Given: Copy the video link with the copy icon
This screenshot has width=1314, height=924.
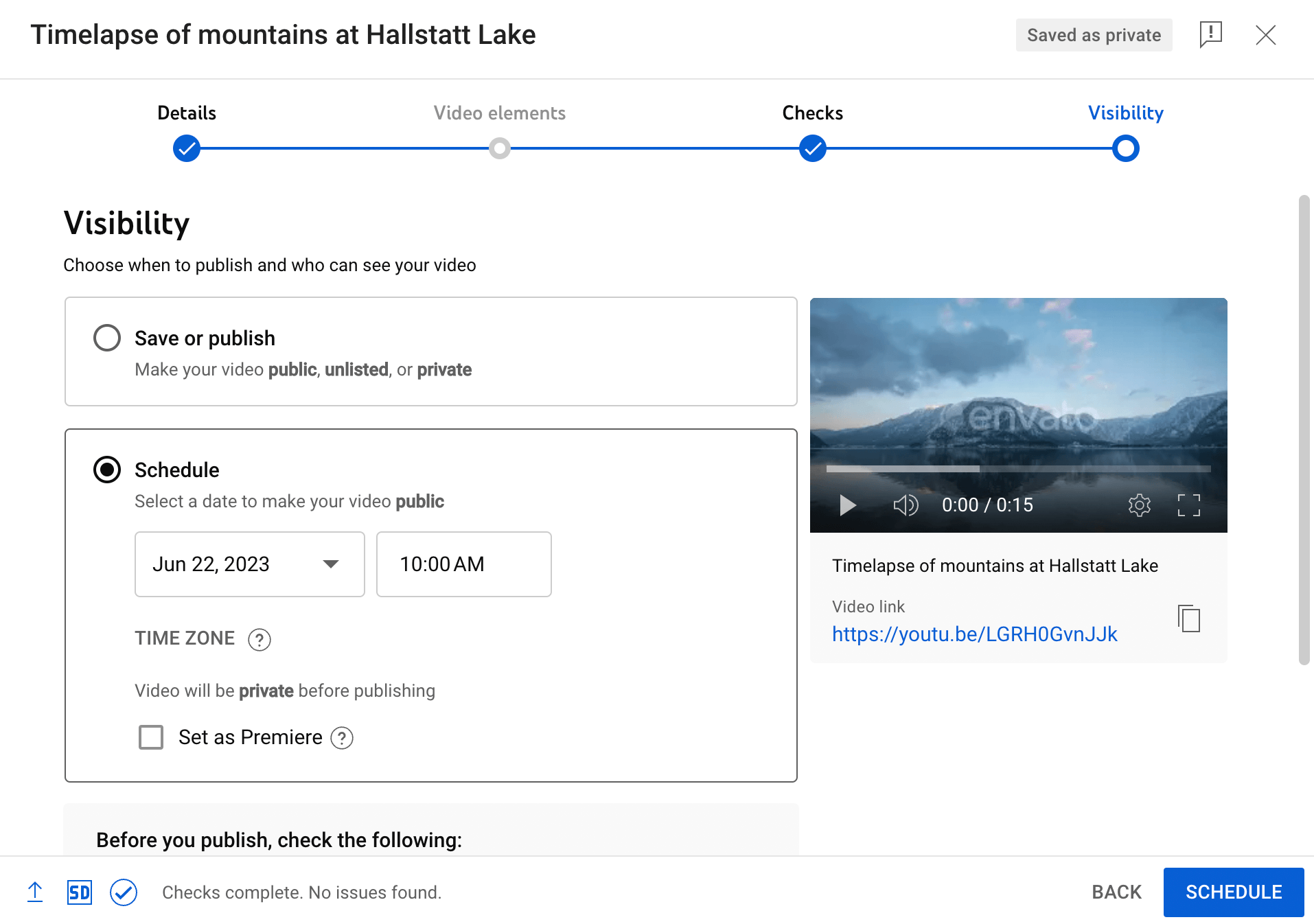Looking at the screenshot, I should 1188,619.
